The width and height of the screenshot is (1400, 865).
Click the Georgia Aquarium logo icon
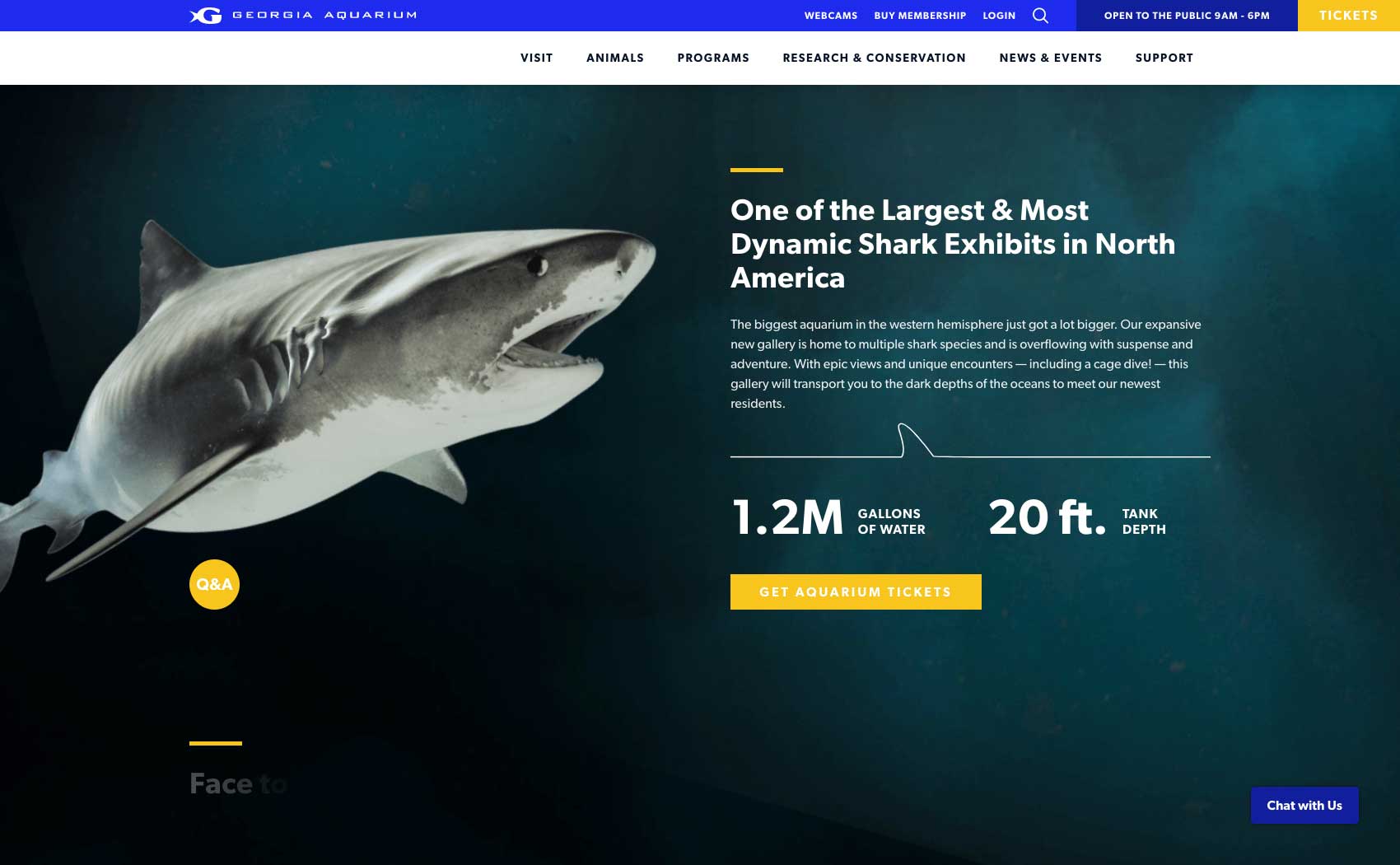click(x=206, y=16)
